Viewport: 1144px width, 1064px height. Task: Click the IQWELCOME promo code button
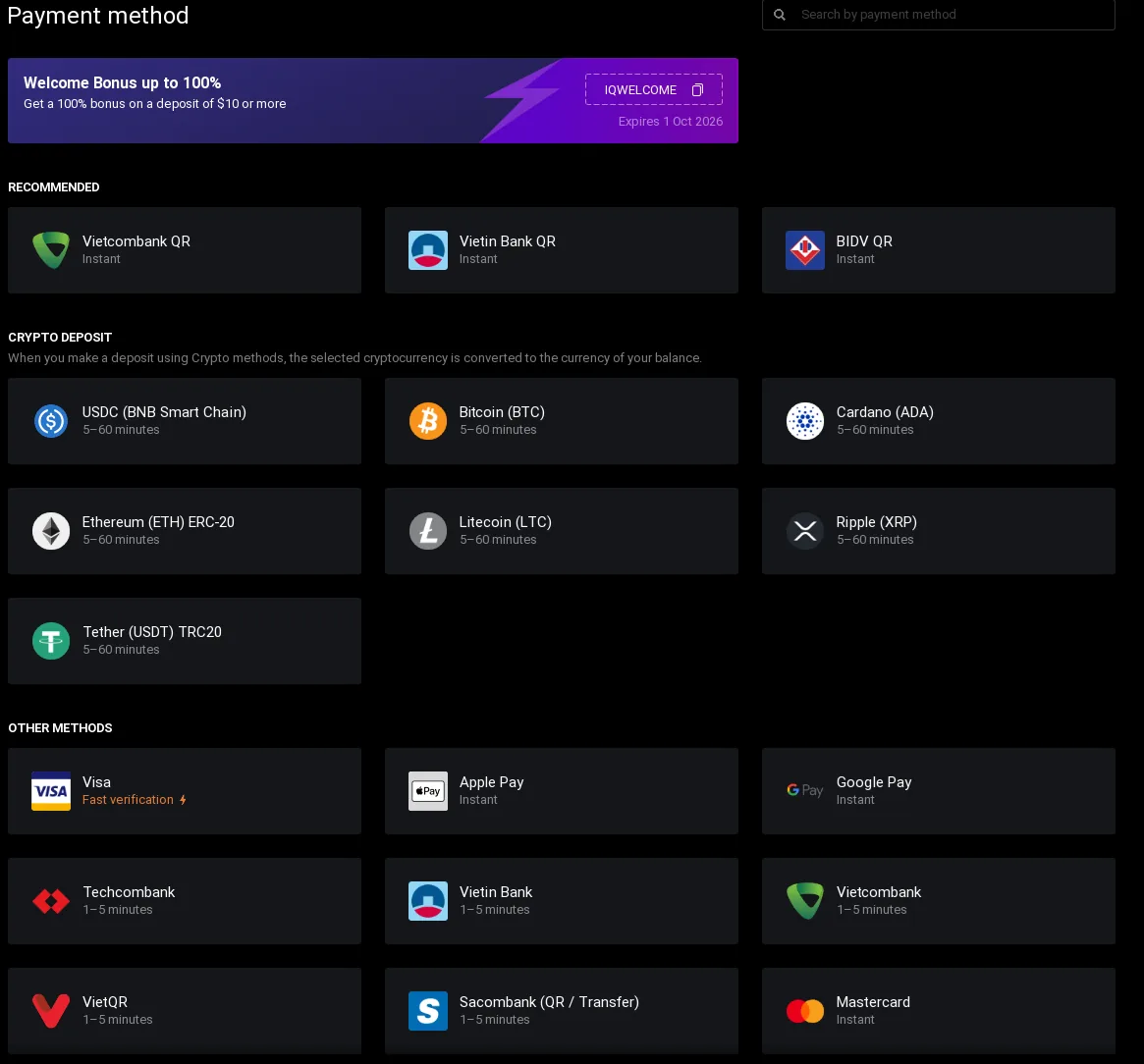654,89
